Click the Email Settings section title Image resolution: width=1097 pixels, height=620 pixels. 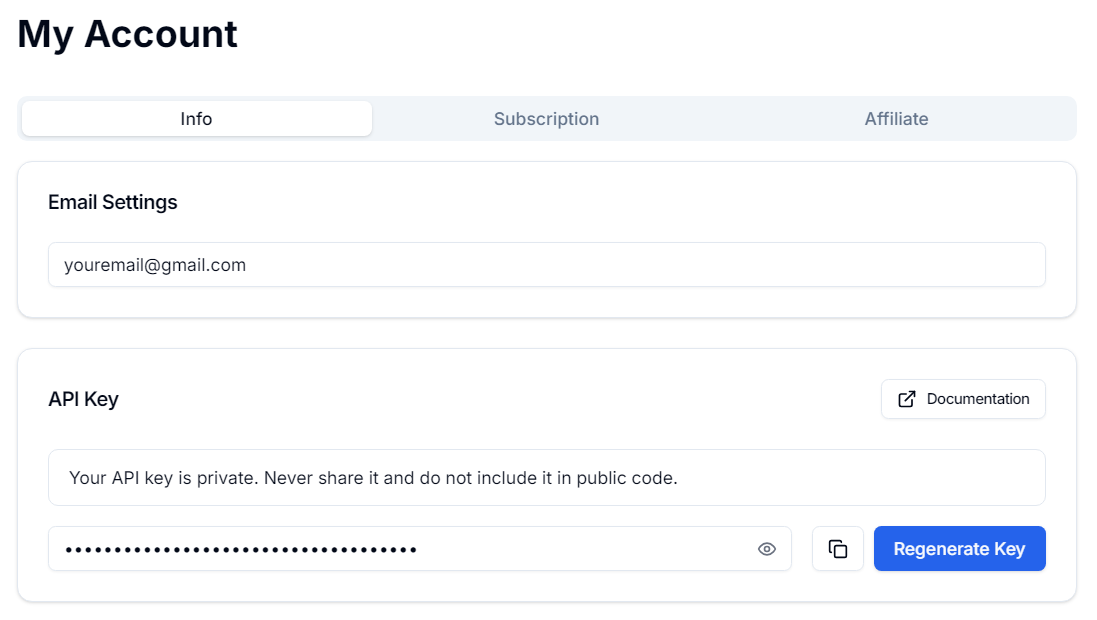[113, 202]
